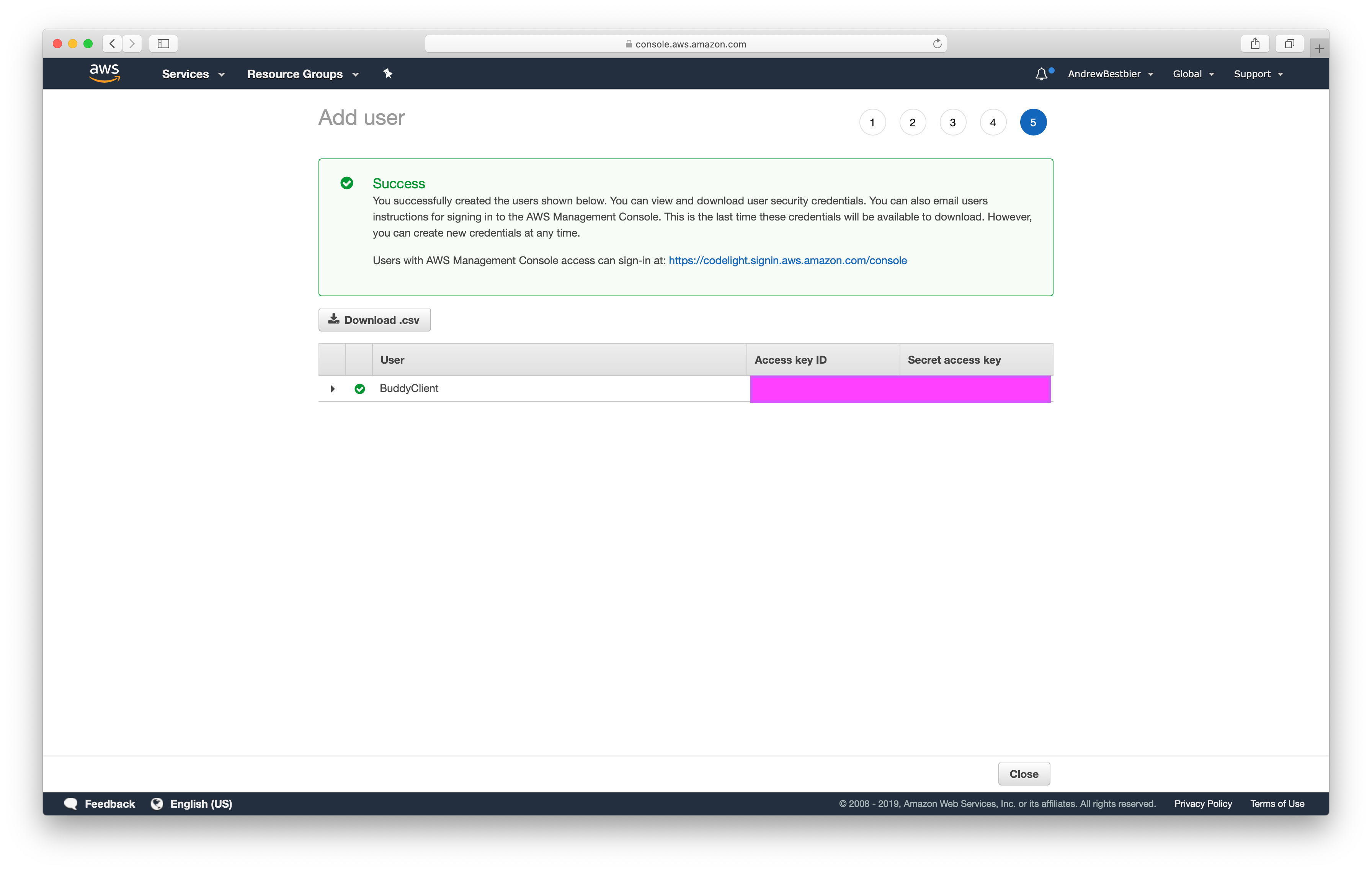
Task: Open the codelight sign-in console link
Action: [x=787, y=260]
